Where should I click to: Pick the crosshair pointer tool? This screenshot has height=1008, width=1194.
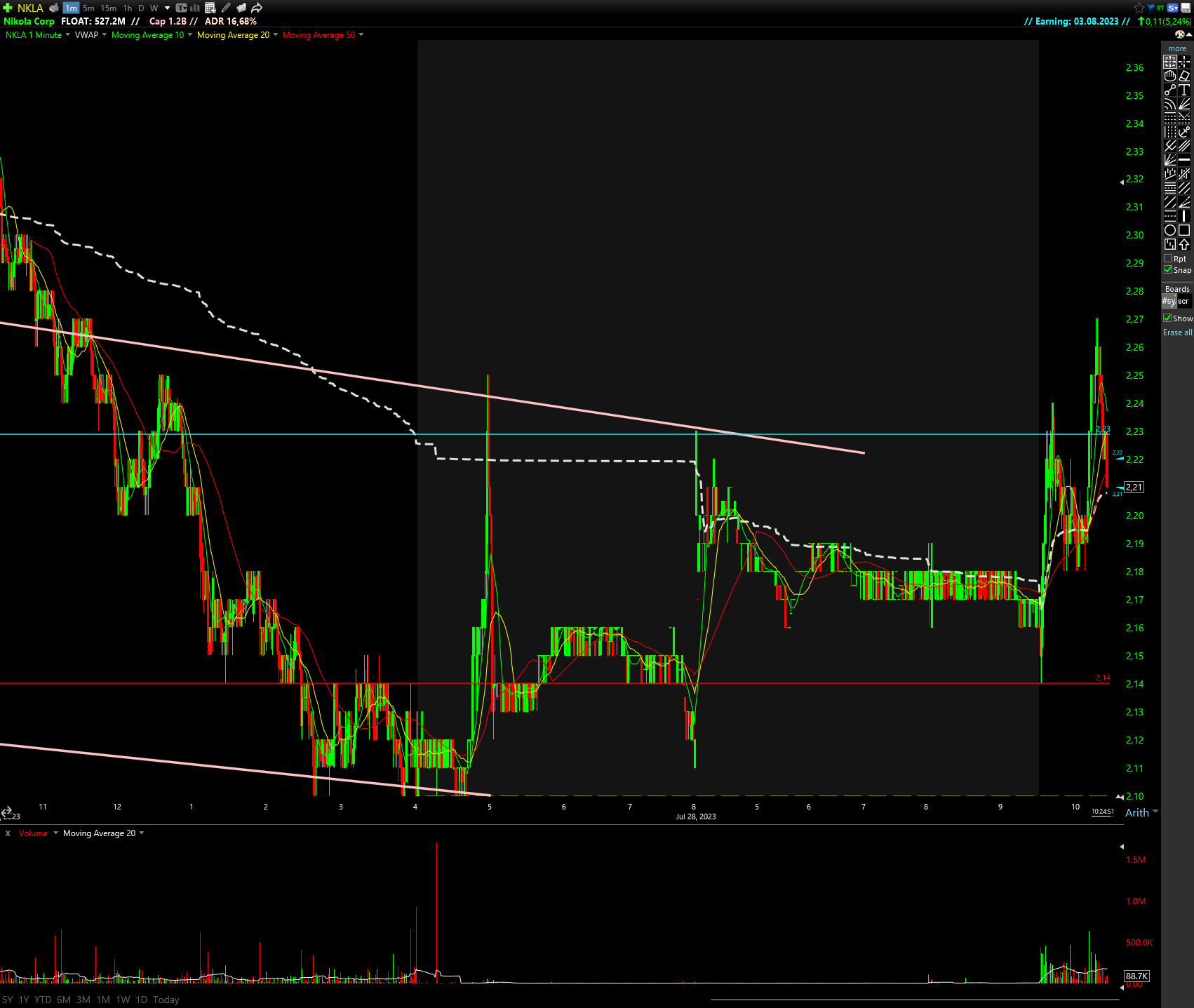pyautogui.click(x=1170, y=62)
